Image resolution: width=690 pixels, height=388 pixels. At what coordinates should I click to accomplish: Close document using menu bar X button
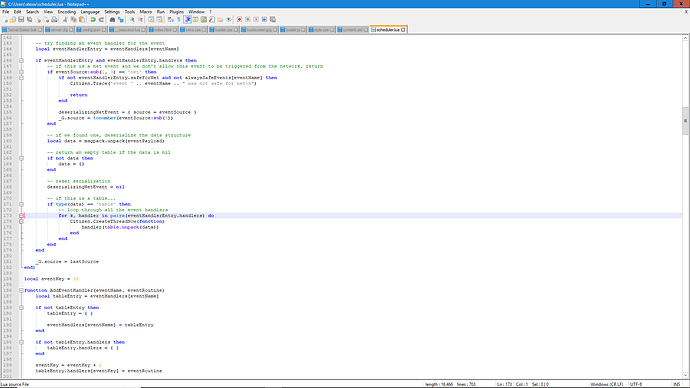click(686, 12)
